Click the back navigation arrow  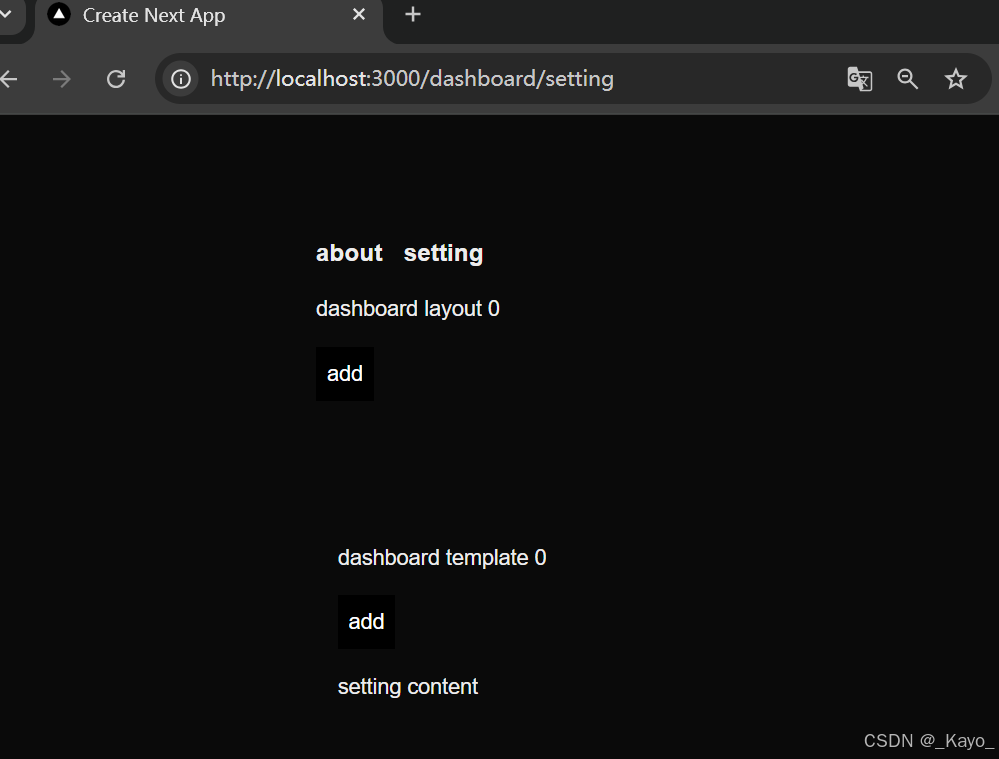(x=10, y=78)
